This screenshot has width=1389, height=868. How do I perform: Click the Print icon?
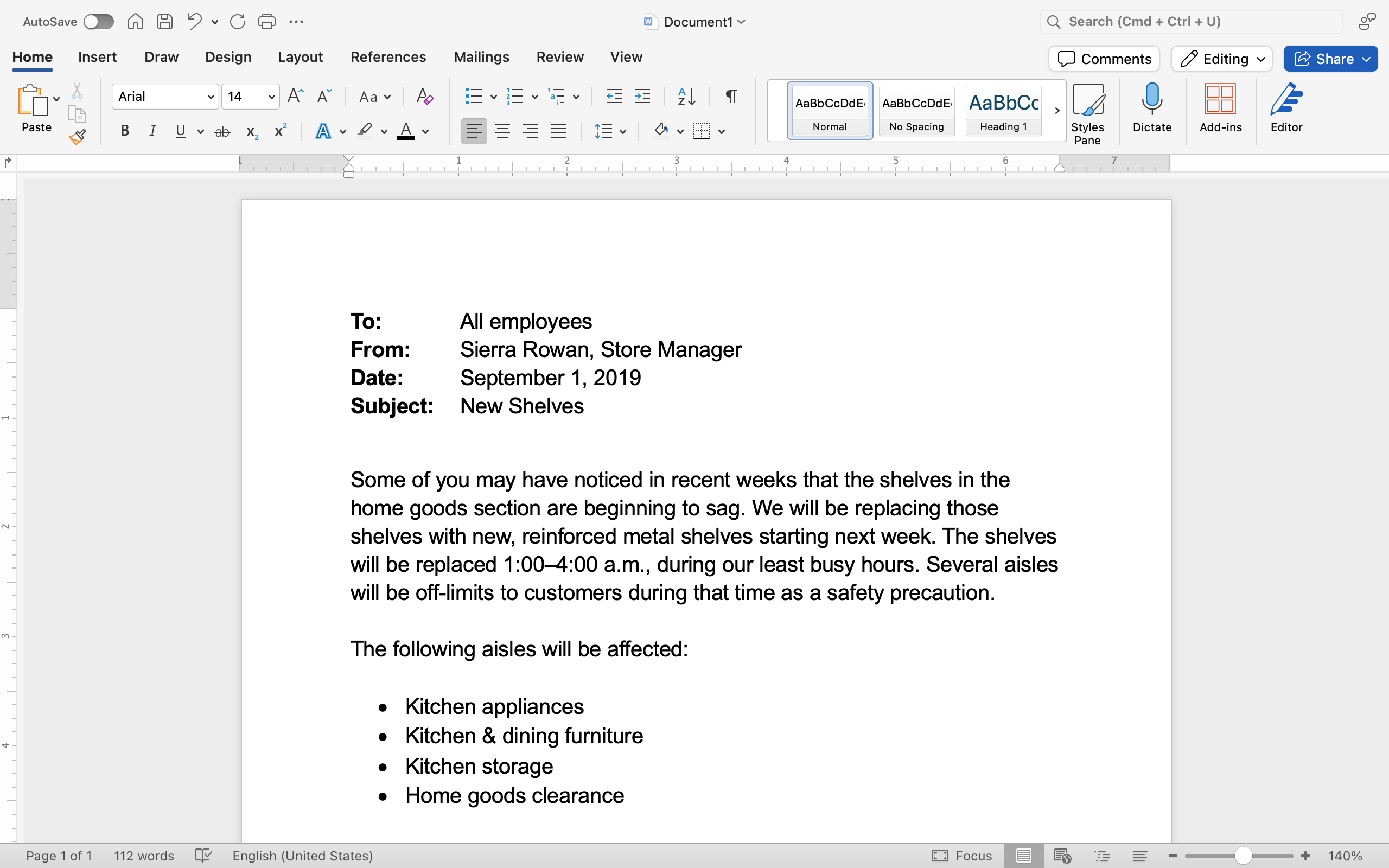[x=267, y=22]
